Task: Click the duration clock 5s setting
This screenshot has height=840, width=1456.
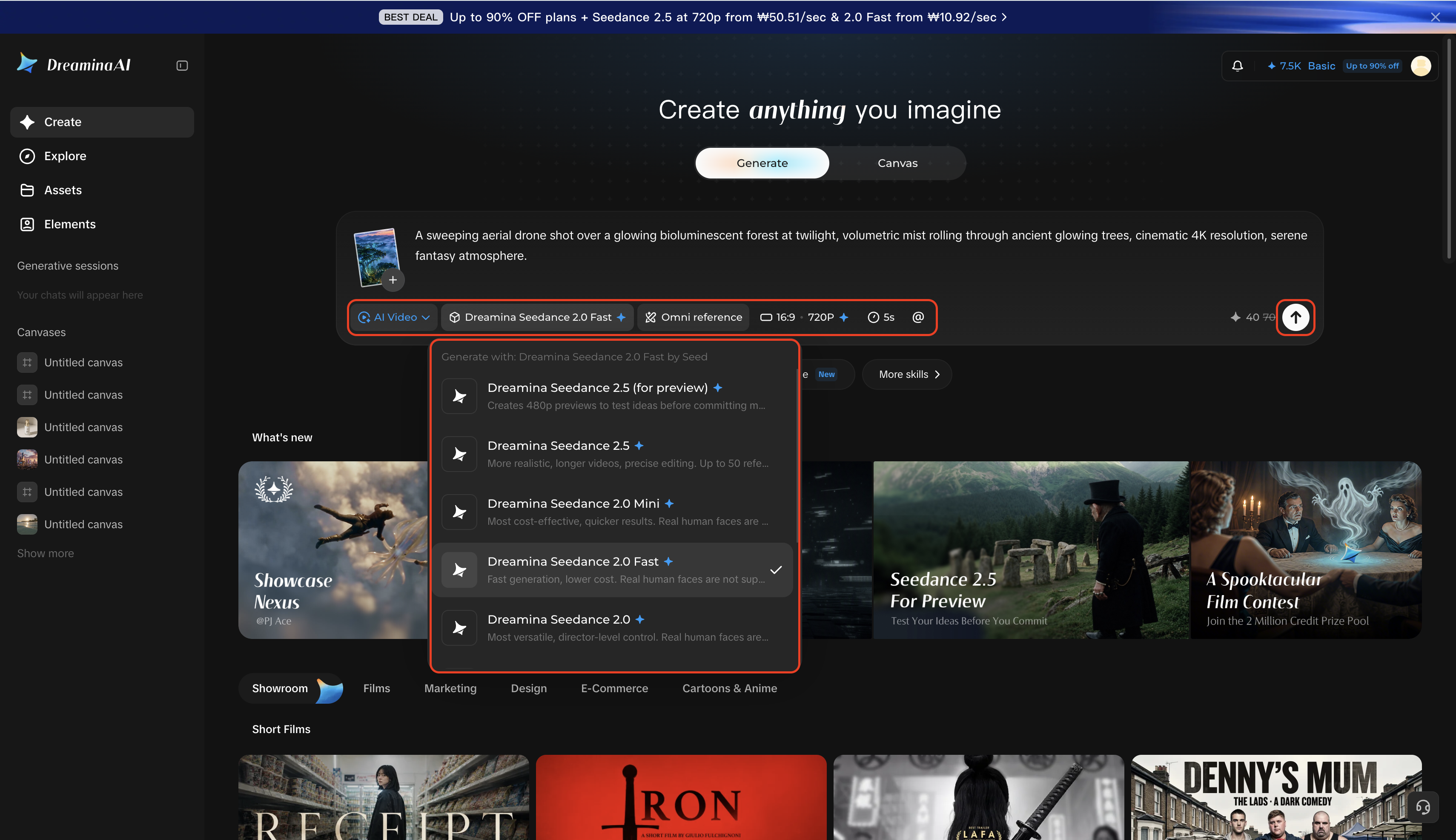Action: (x=881, y=317)
